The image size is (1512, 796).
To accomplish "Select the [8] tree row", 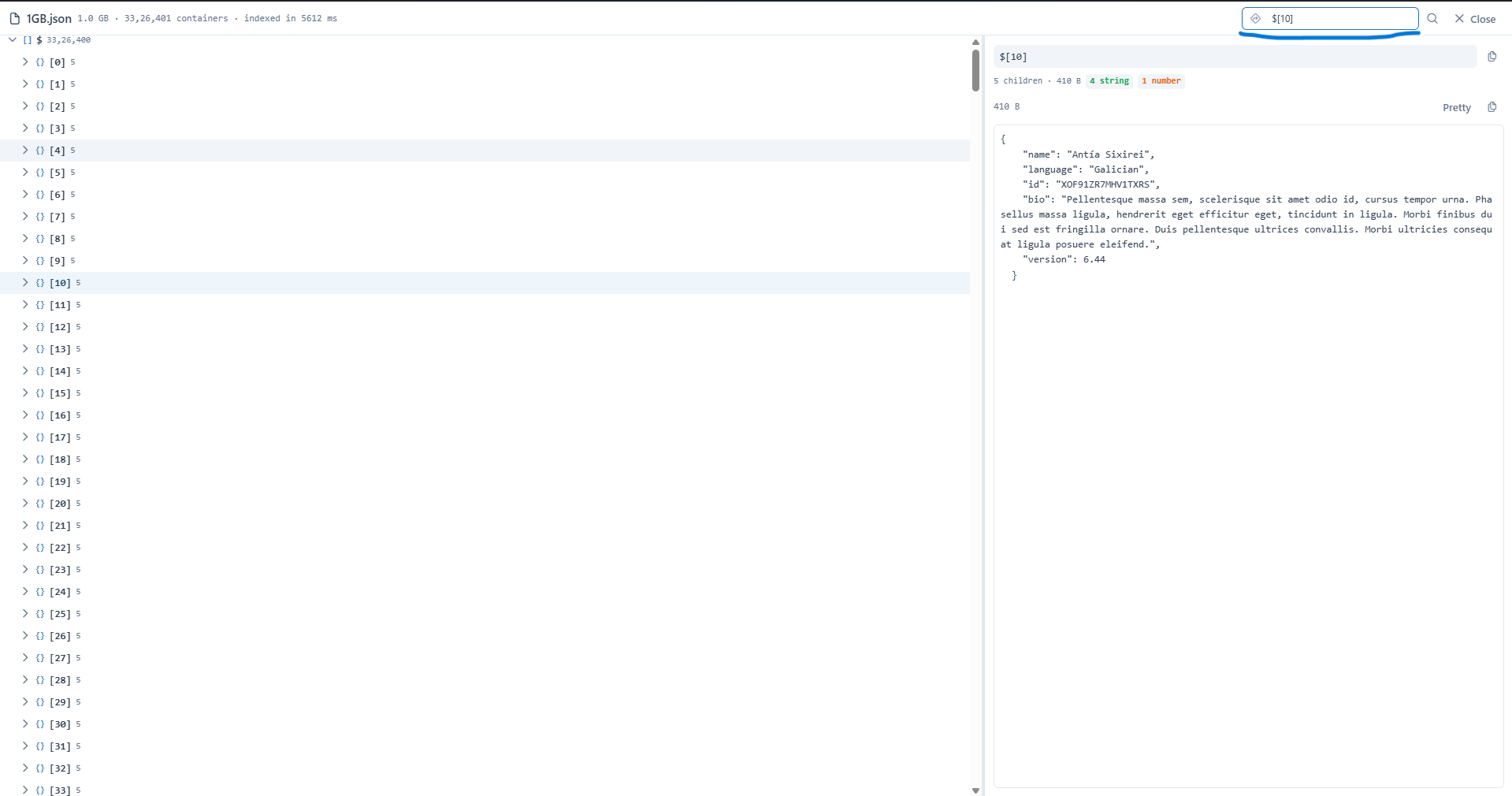I will [485, 239].
